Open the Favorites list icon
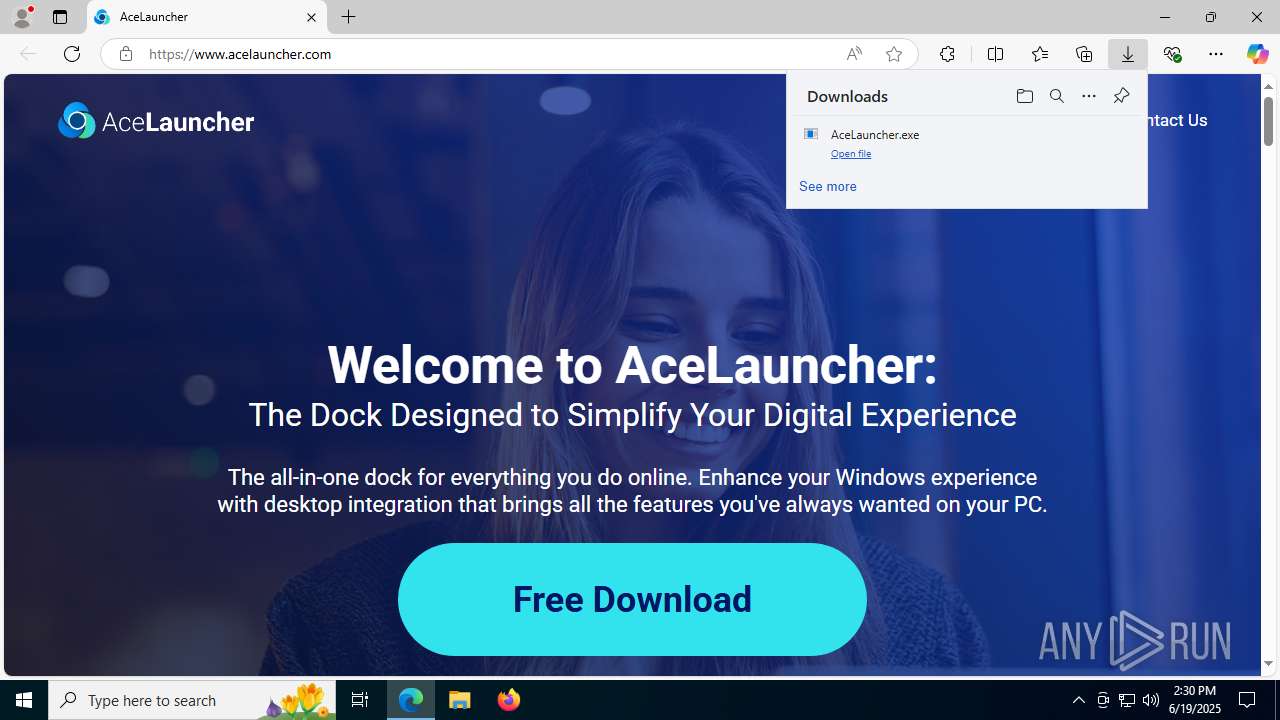1280x720 pixels. [x=1040, y=54]
